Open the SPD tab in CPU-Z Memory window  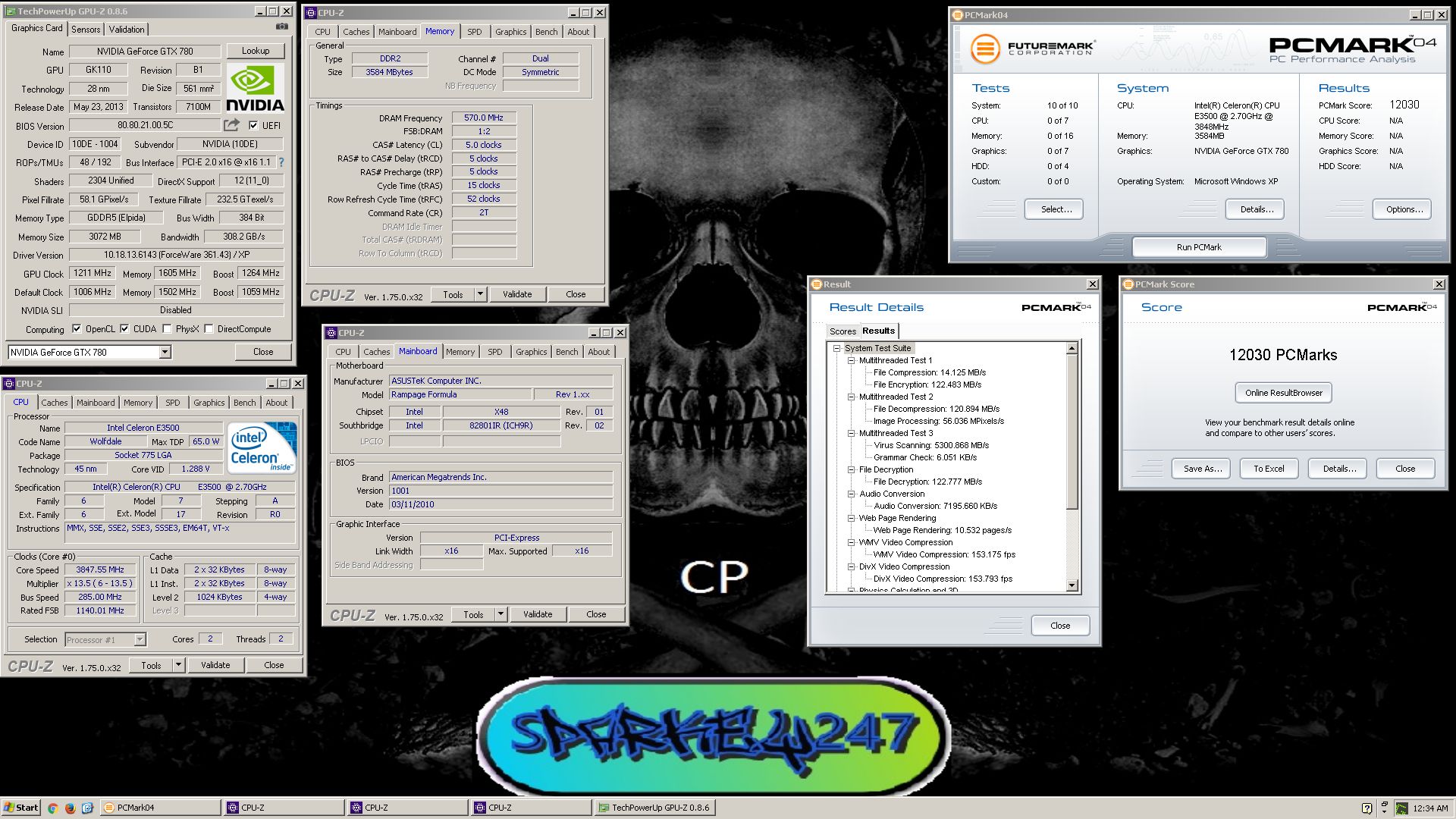tap(475, 32)
